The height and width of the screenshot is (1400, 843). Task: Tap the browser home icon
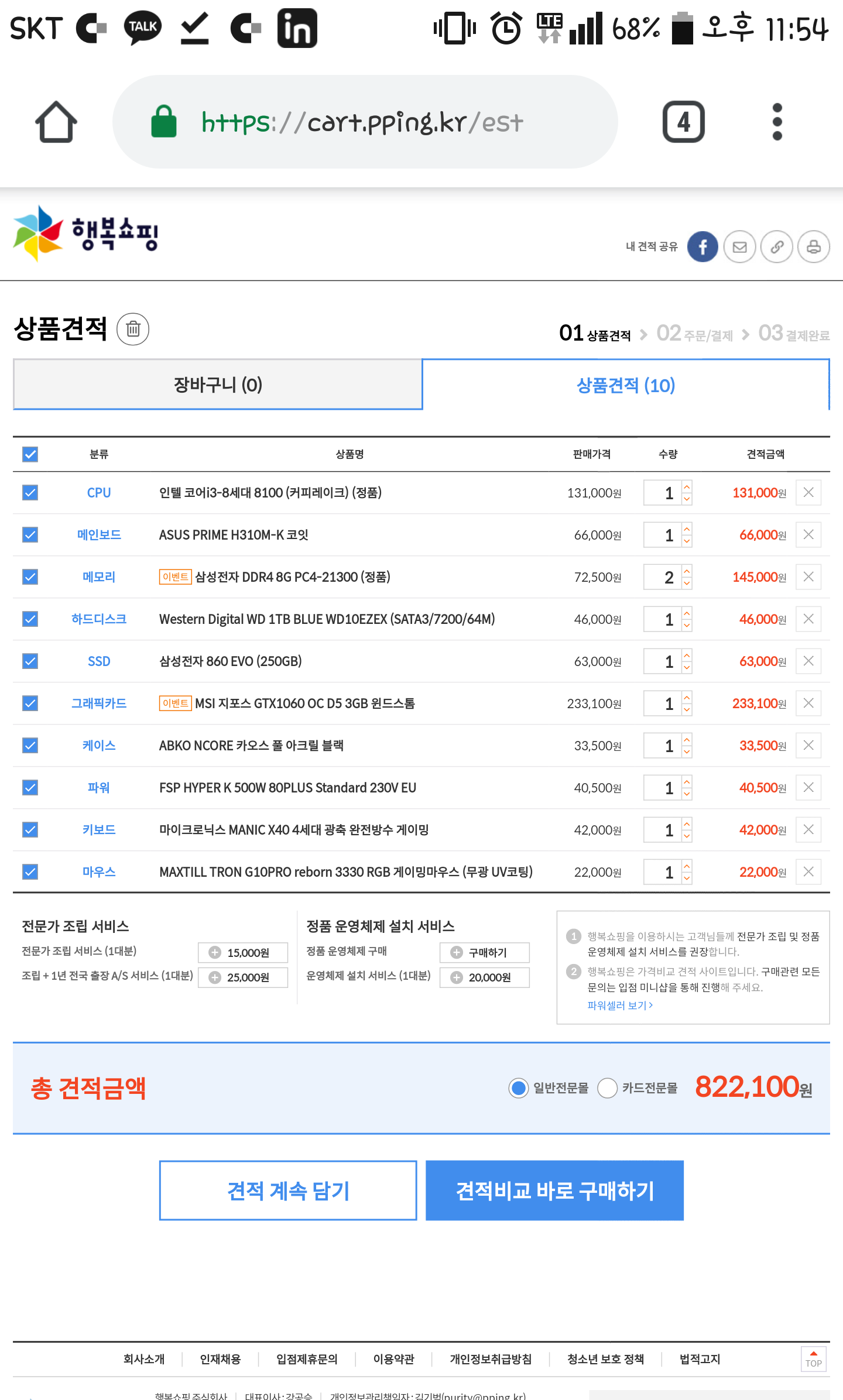pyautogui.click(x=56, y=122)
